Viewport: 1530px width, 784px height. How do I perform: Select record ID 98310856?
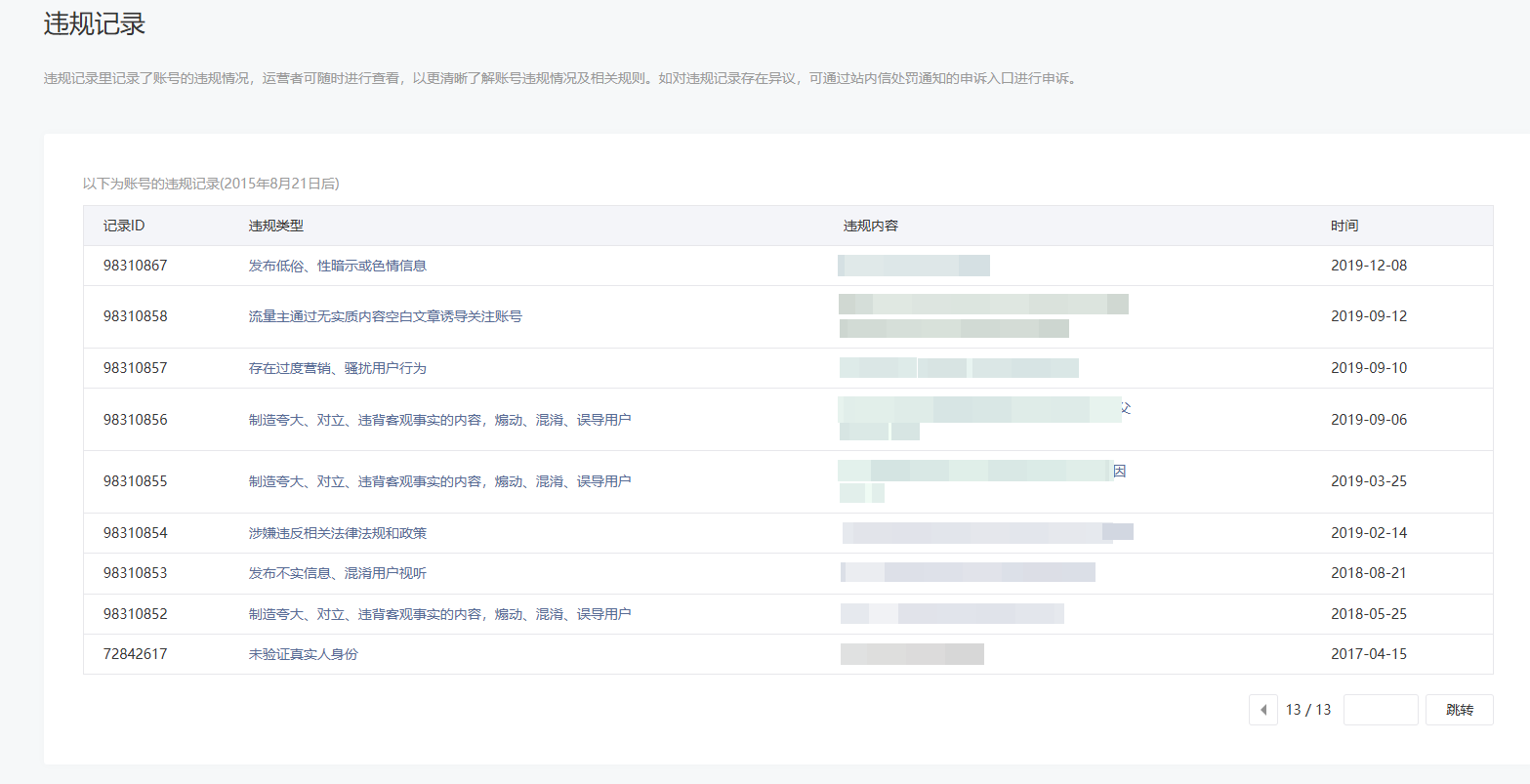coord(136,420)
